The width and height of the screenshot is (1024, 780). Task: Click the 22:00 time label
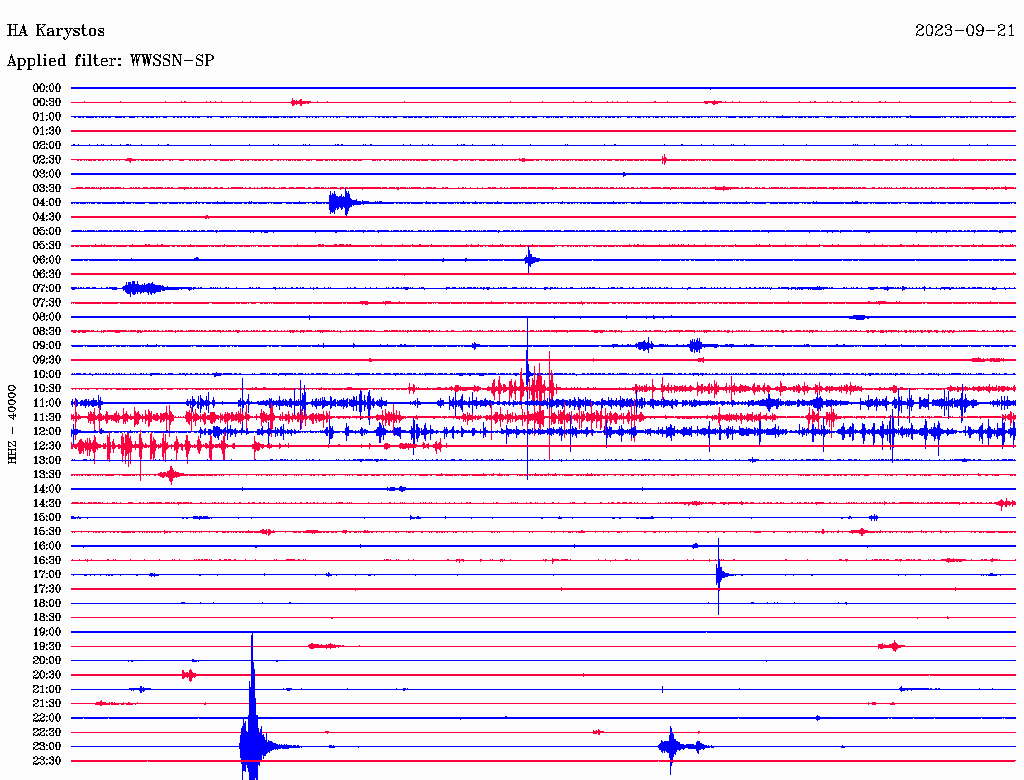pos(47,717)
